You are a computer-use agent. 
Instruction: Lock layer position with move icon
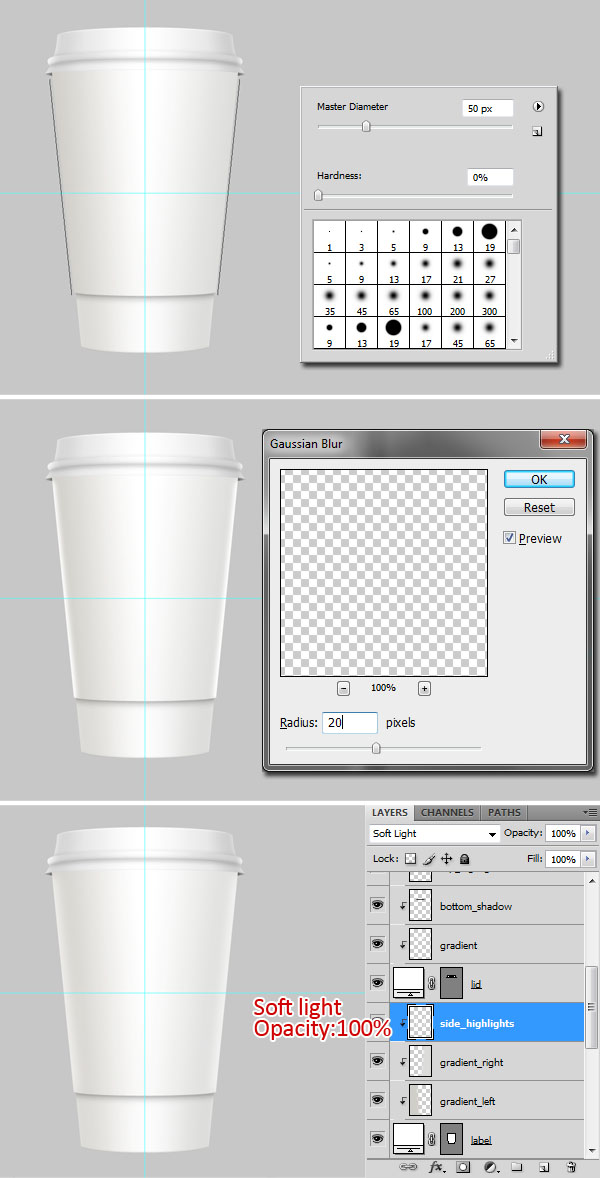click(447, 859)
